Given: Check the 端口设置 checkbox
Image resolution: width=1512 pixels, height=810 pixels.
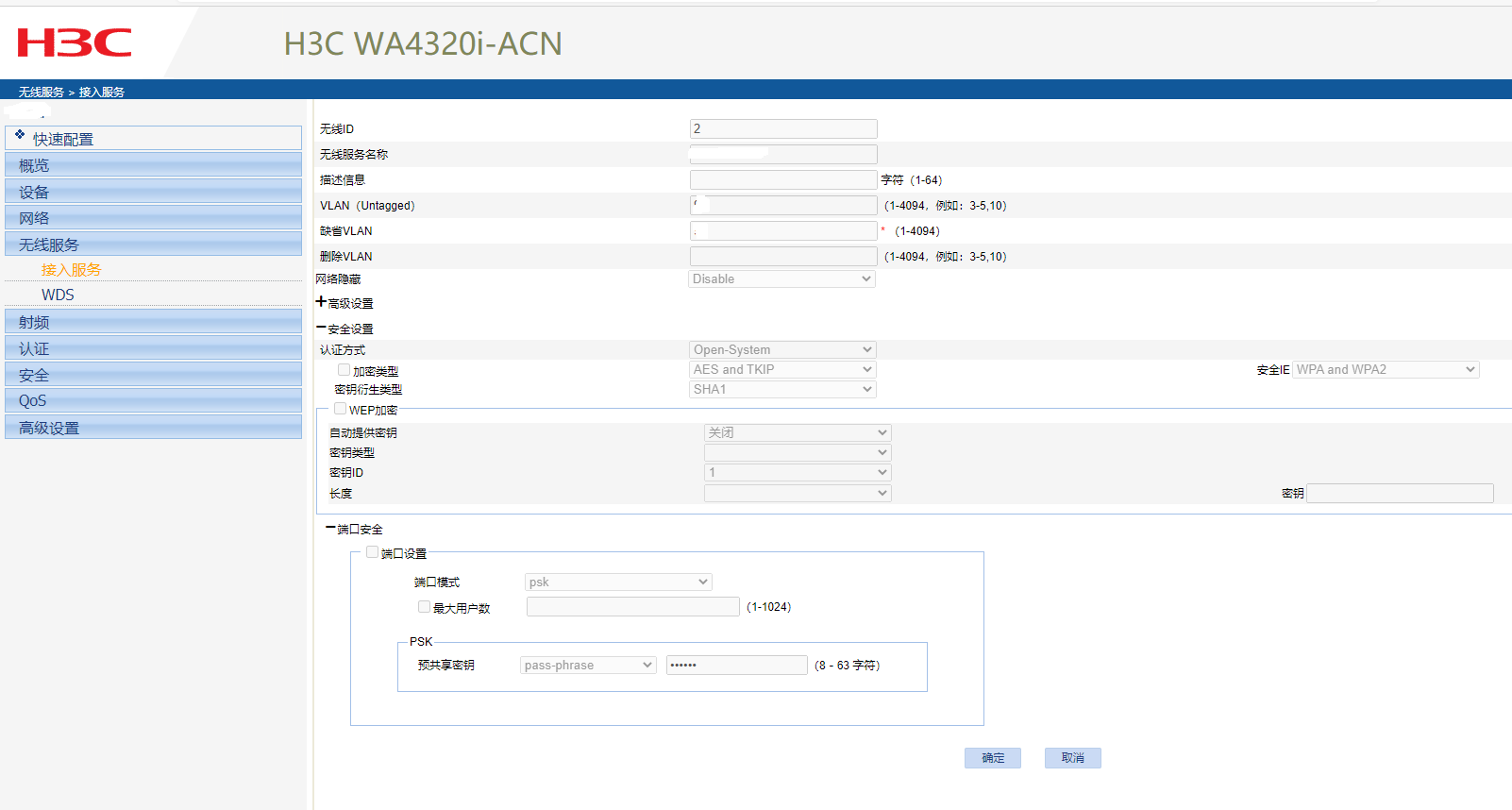Looking at the screenshot, I should click(x=373, y=552).
